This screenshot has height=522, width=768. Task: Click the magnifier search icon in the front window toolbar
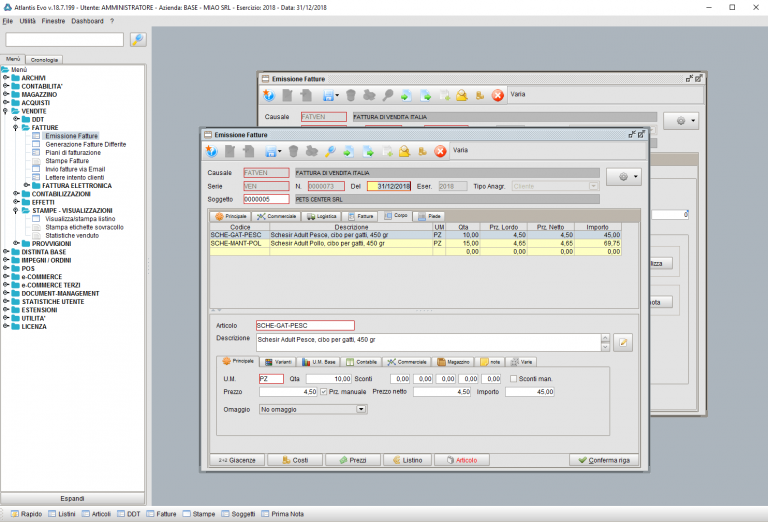pyautogui.click(x=331, y=151)
